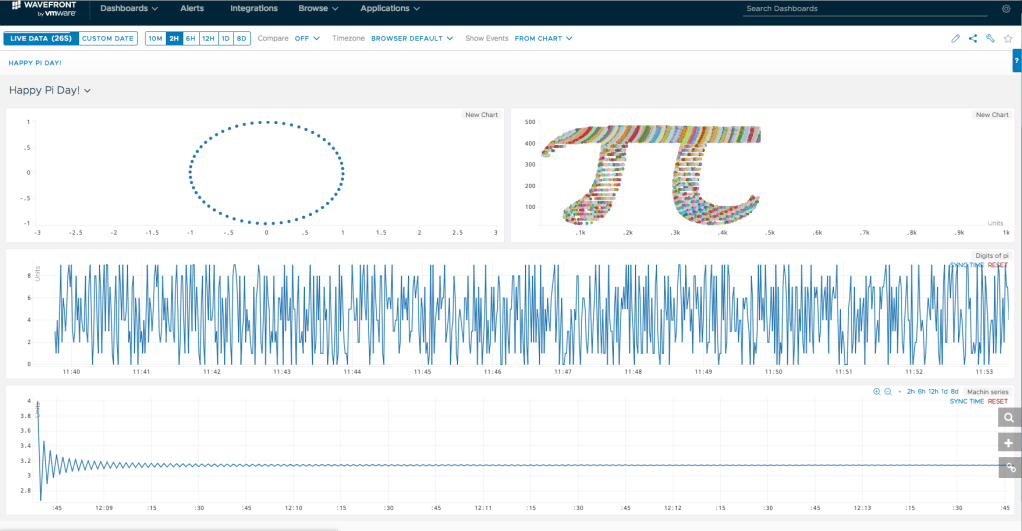Set Machin series chart to 2h

pyautogui.click(x=911, y=392)
